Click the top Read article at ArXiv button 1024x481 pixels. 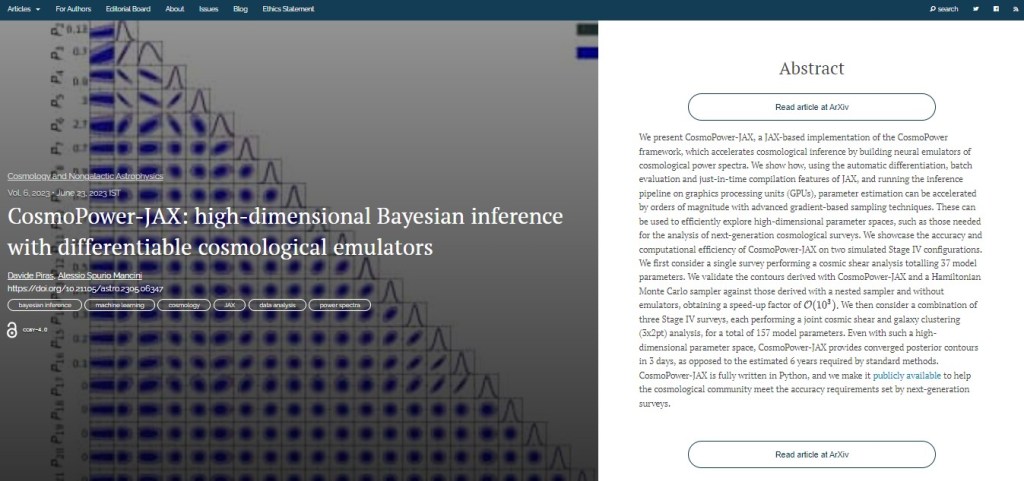click(x=811, y=107)
